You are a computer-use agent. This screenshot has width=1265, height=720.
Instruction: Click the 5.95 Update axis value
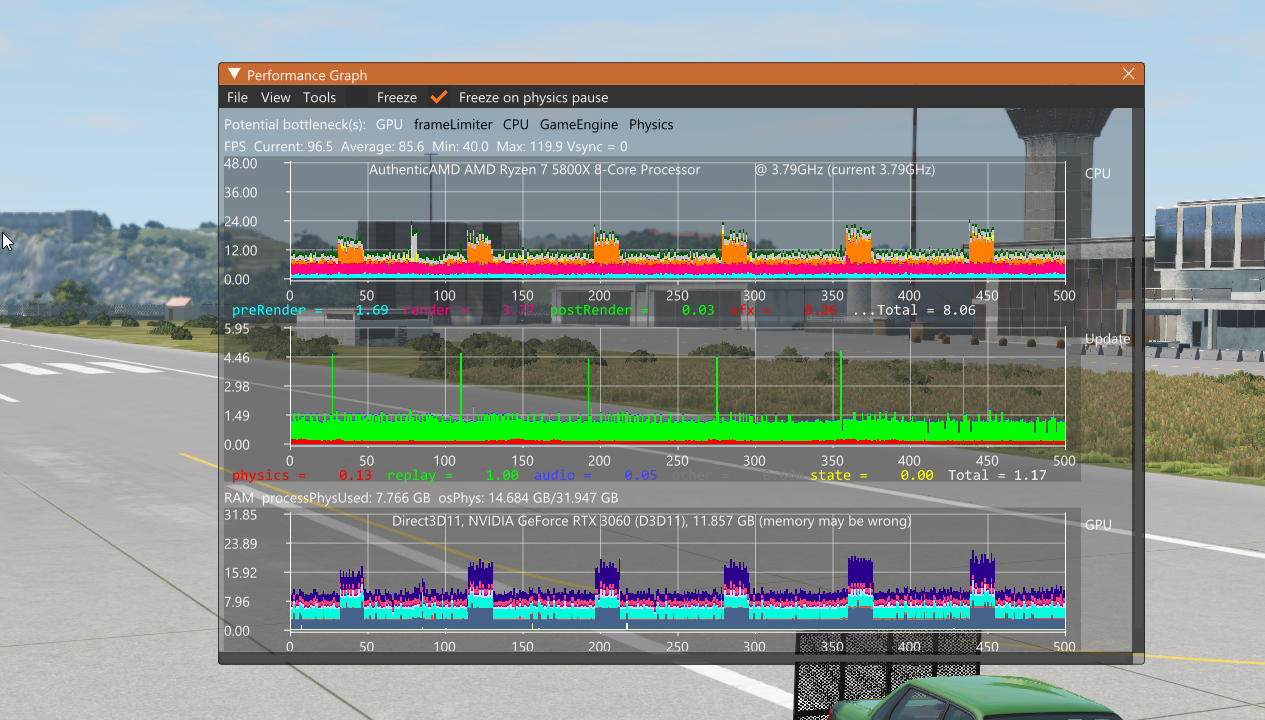(237, 328)
